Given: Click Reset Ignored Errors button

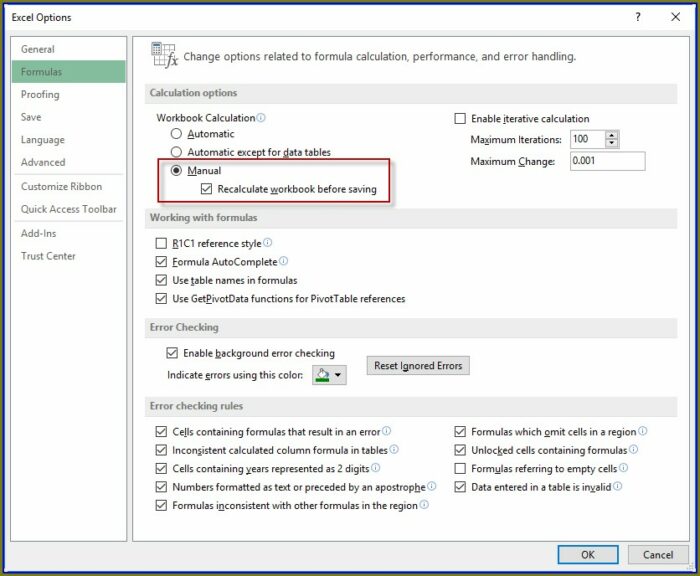Looking at the screenshot, I should click(x=418, y=366).
